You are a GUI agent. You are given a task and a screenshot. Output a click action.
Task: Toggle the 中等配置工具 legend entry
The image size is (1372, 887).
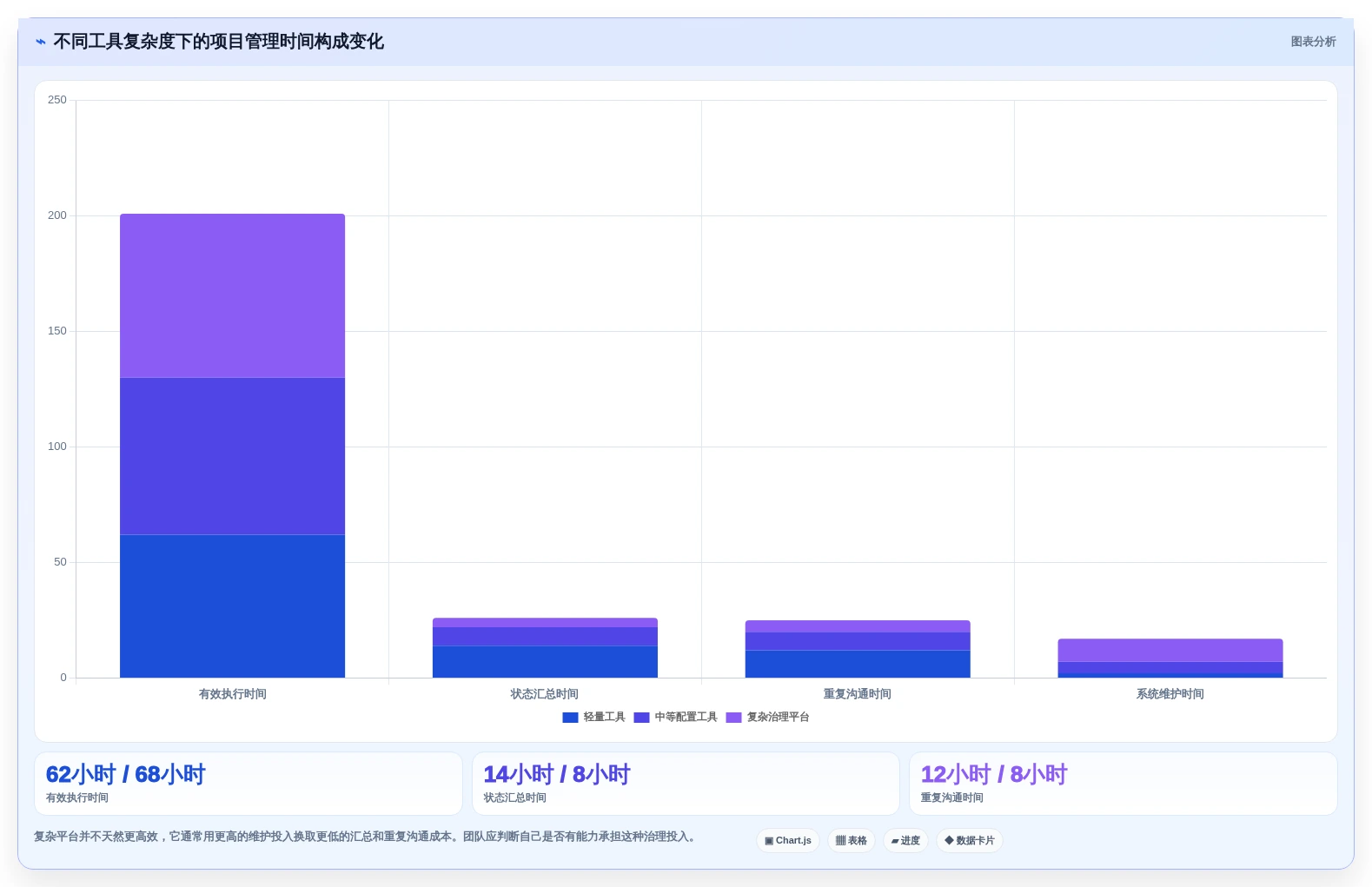[x=675, y=718]
